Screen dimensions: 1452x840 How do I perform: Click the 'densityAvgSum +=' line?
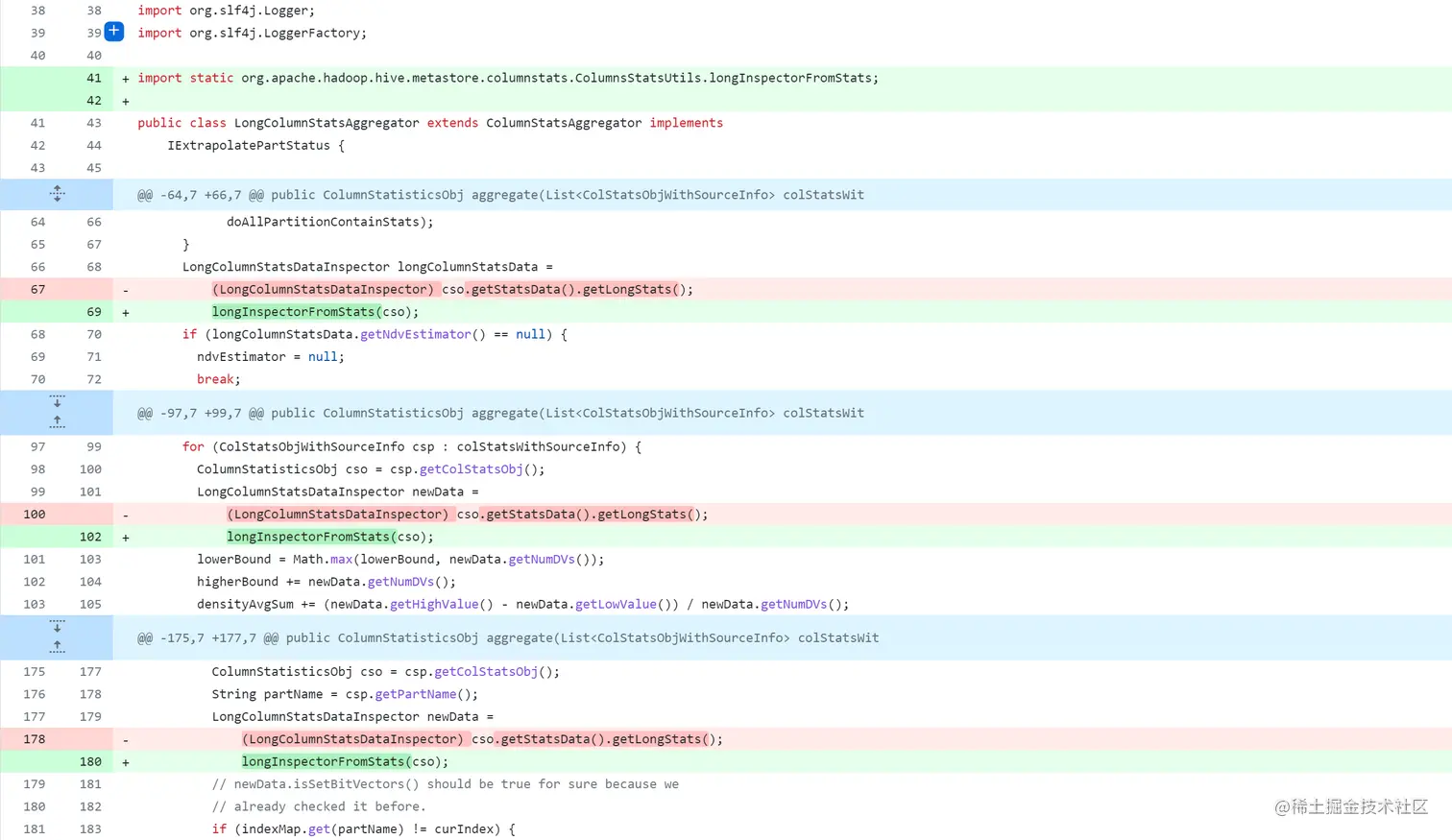(523, 604)
